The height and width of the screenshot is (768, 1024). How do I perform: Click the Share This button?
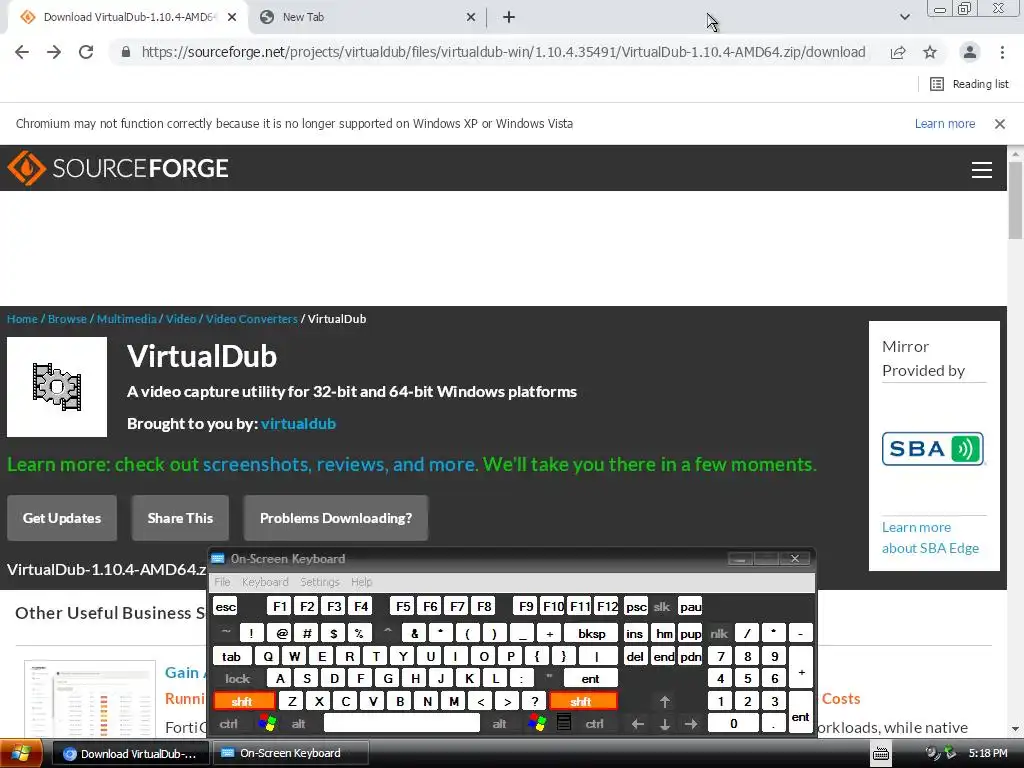180,518
